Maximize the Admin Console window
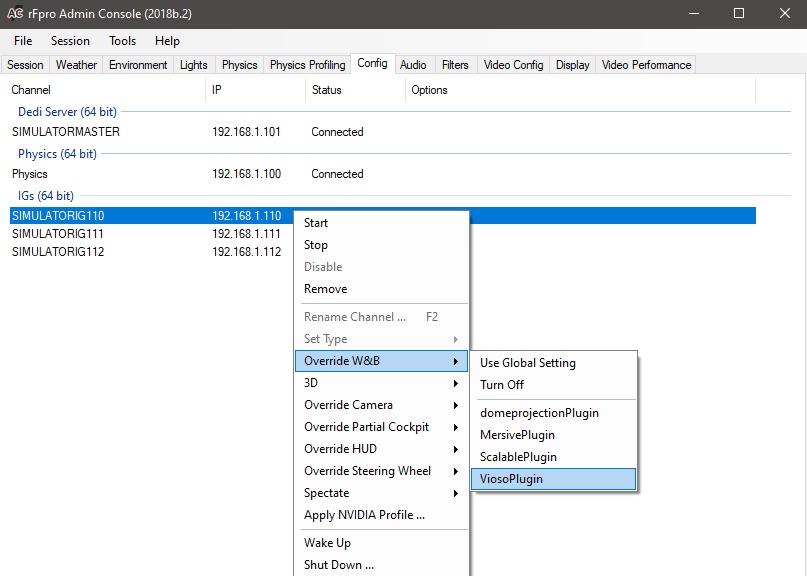Image resolution: width=807 pixels, height=576 pixels. tap(739, 14)
